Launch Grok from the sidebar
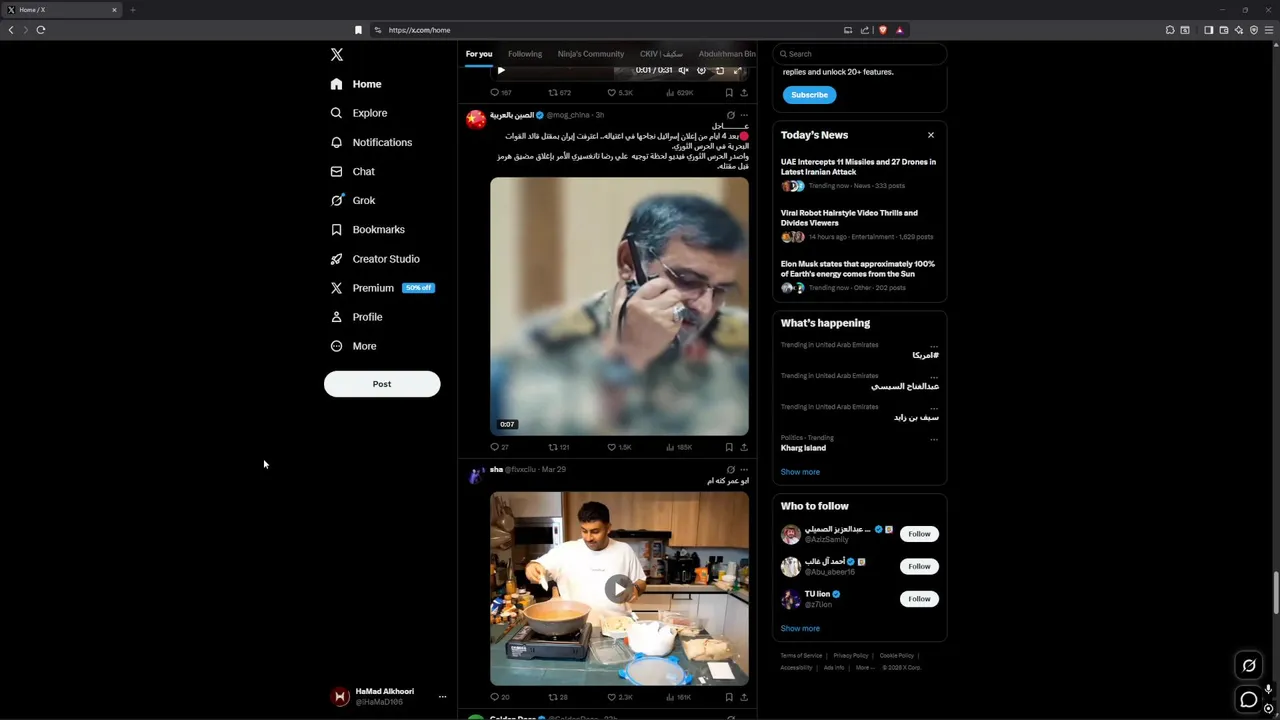 353,200
